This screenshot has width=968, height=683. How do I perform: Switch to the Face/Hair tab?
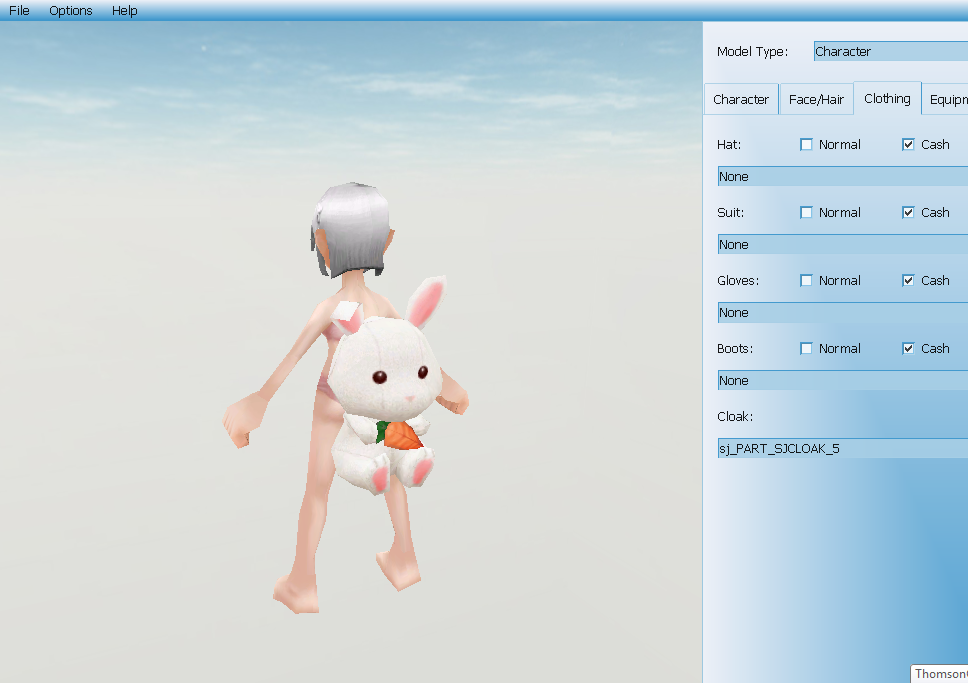[816, 100]
